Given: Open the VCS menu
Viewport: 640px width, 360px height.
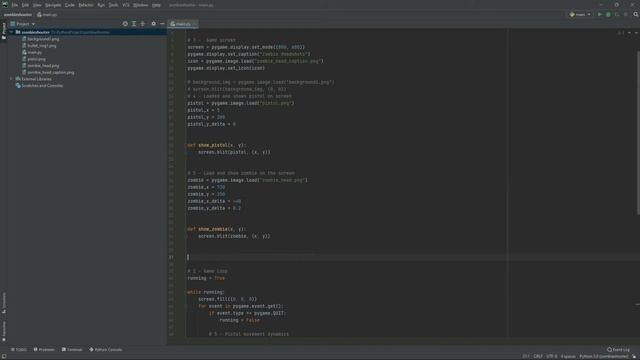Looking at the screenshot, I should pyautogui.click(x=126, y=5).
